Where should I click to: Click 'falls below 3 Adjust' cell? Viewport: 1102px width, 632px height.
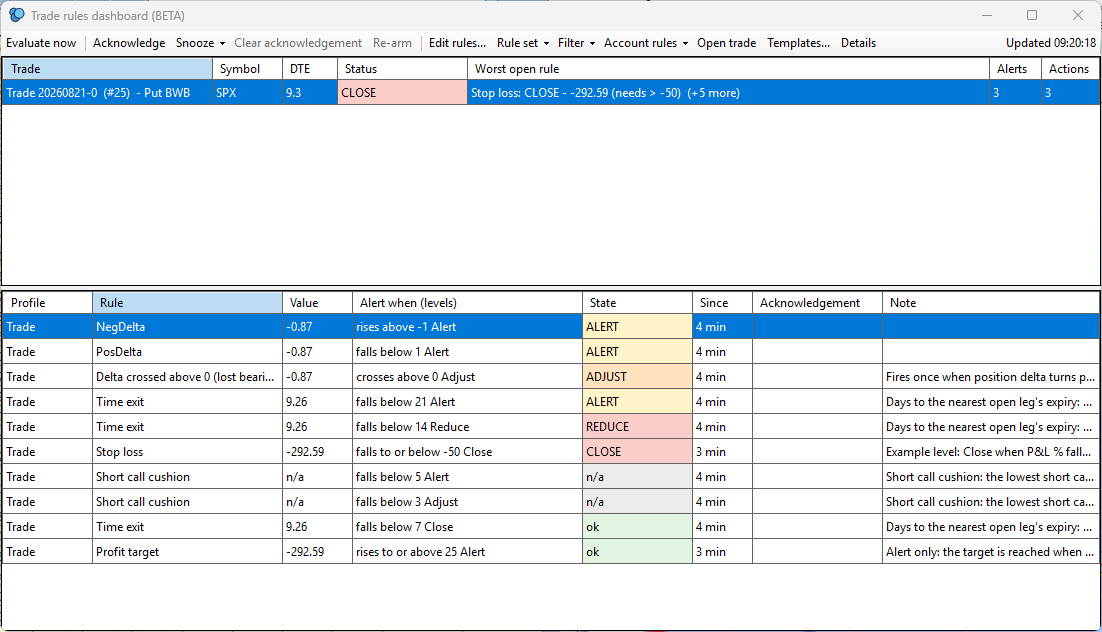pos(467,502)
